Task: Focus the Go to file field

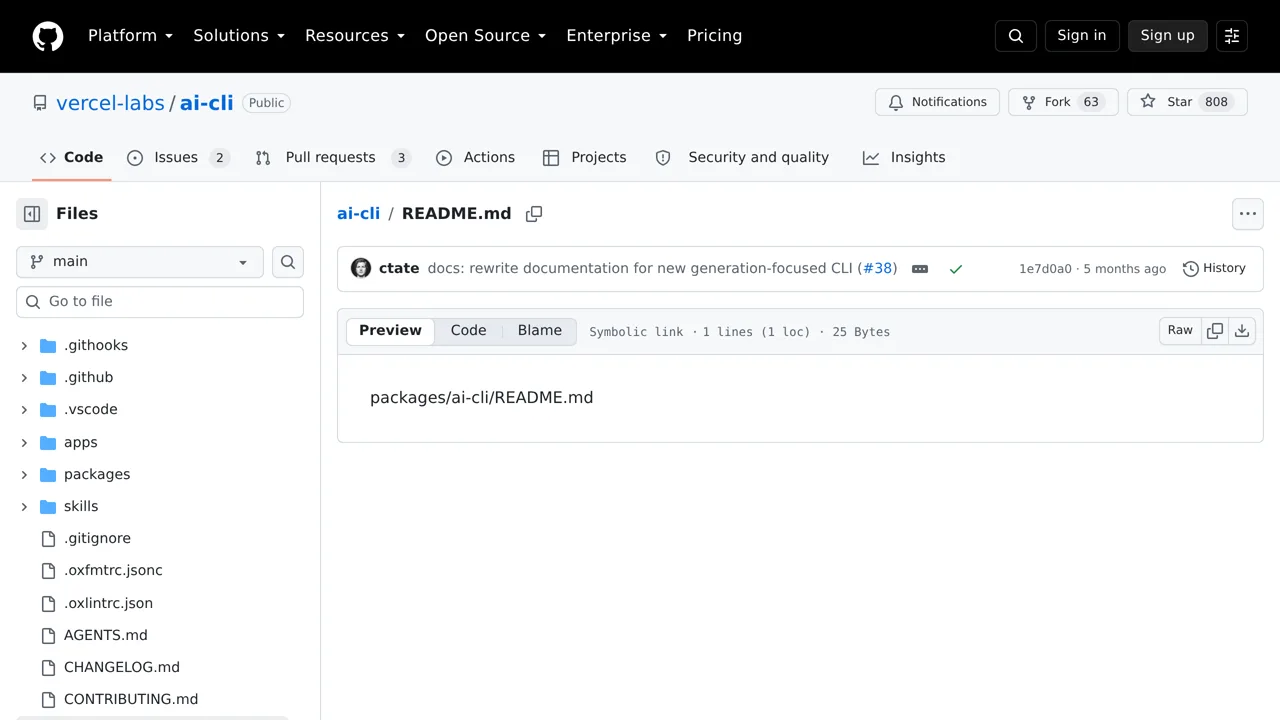Action: tap(160, 302)
